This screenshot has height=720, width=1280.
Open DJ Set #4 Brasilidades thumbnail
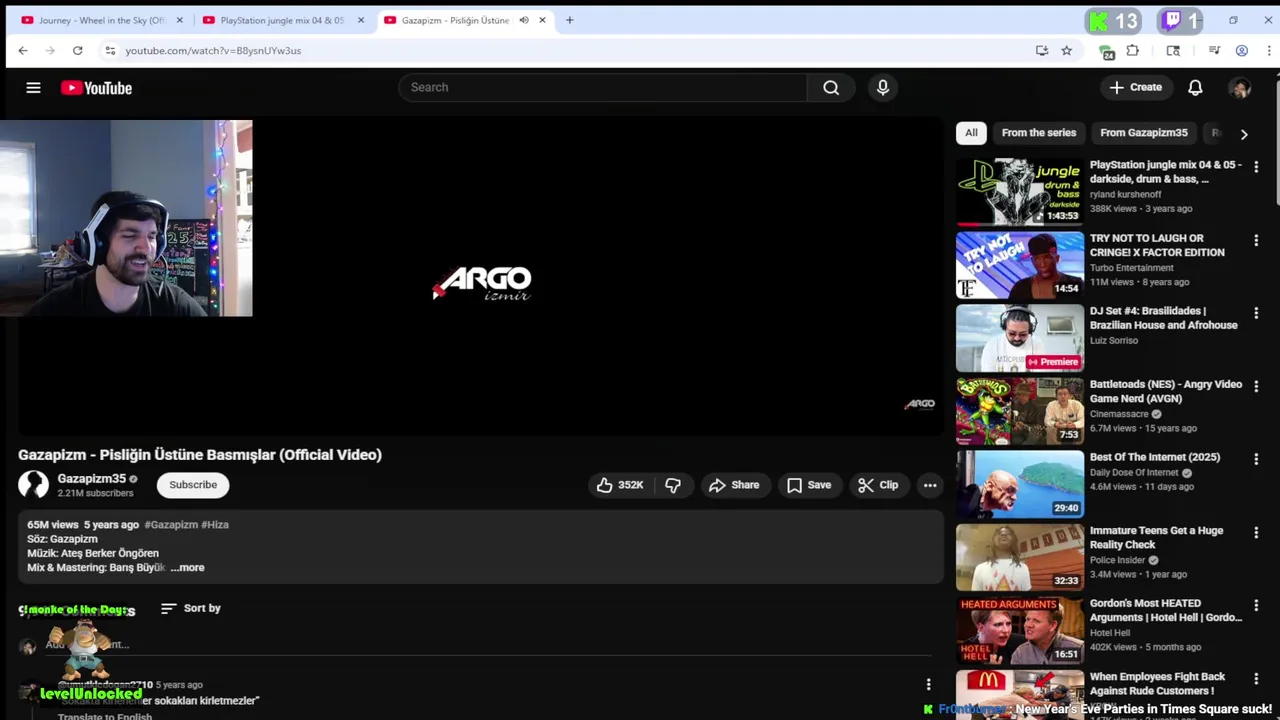(1019, 338)
